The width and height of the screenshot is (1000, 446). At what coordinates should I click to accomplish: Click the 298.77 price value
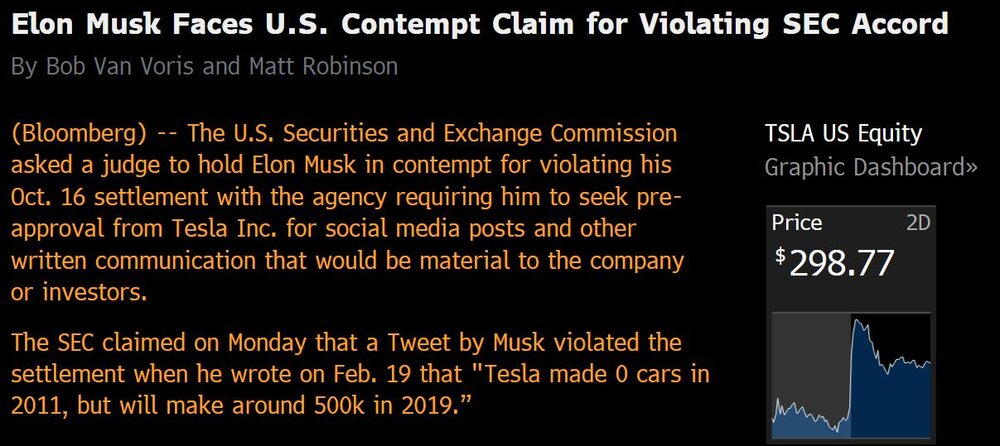click(x=841, y=263)
